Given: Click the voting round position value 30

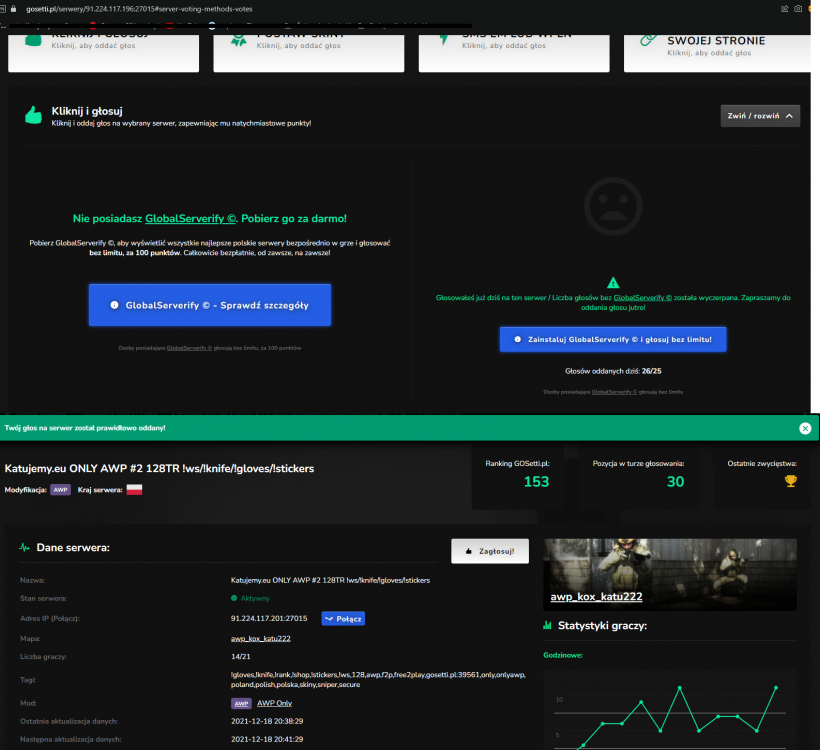Looking at the screenshot, I should [675, 482].
